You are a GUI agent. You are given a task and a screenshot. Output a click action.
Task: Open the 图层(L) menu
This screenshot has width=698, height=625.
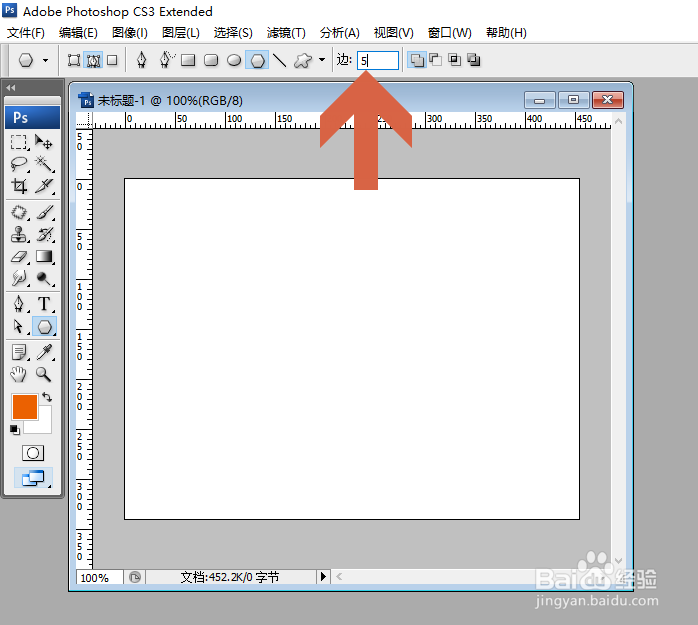181,32
